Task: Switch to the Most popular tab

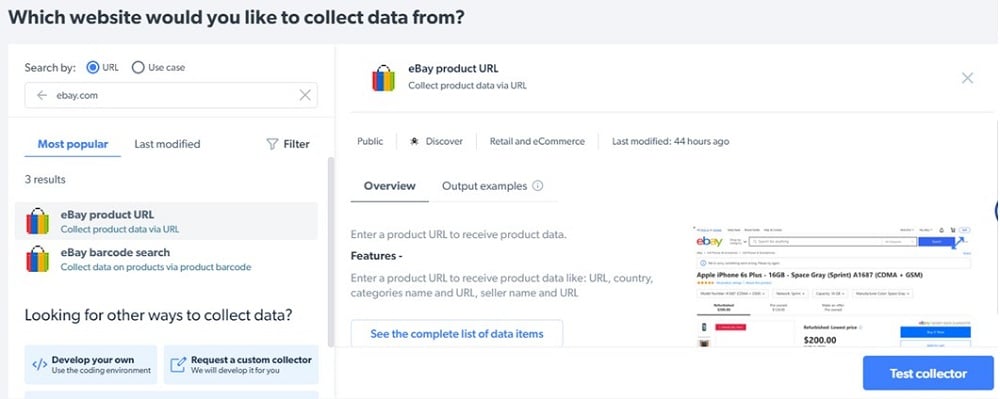Action: coord(73,144)
